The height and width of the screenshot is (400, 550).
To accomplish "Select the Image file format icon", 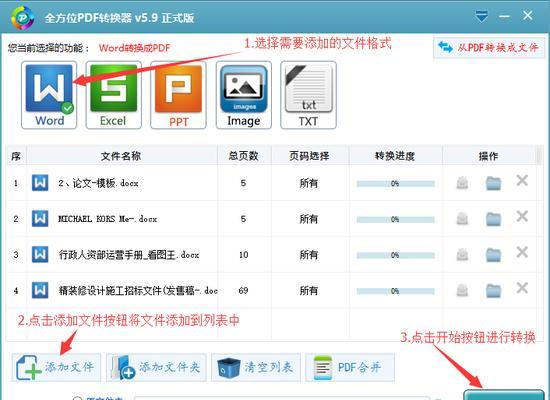I will click(x=244, y=95).
